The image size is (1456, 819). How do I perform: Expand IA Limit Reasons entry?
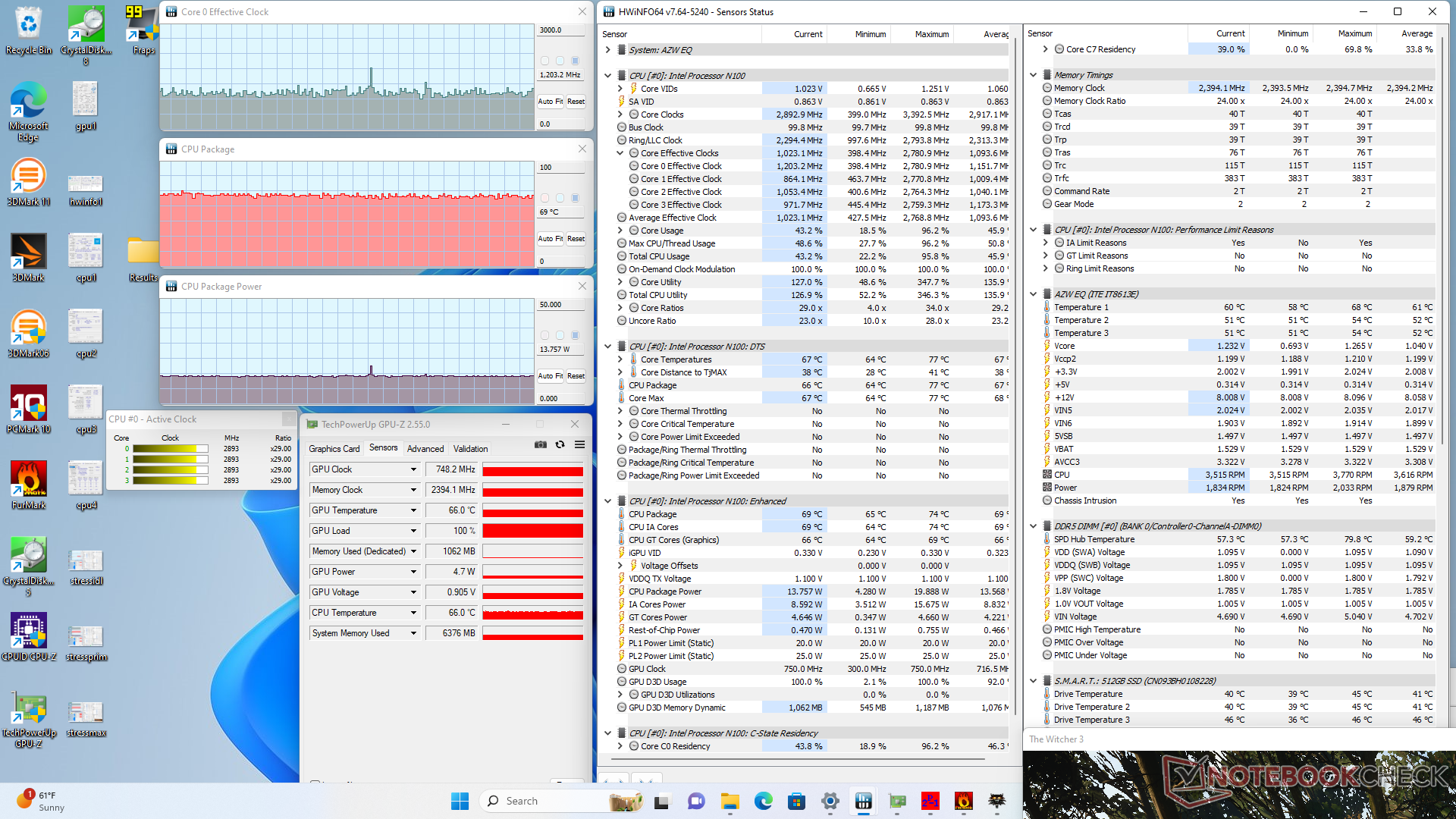coord(1045,243)
